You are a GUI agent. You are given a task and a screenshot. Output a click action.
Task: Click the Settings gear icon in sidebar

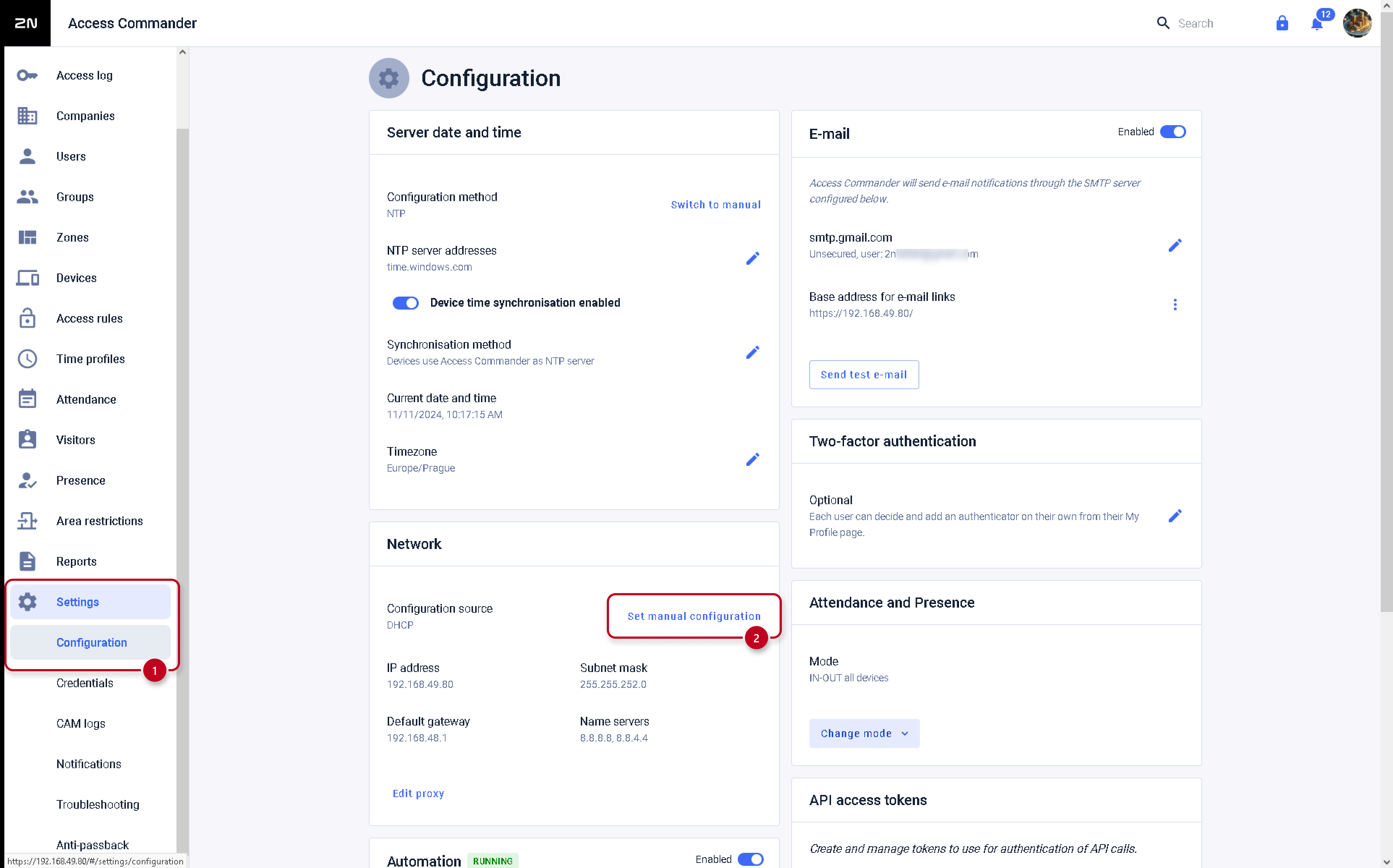coord(27,601)
